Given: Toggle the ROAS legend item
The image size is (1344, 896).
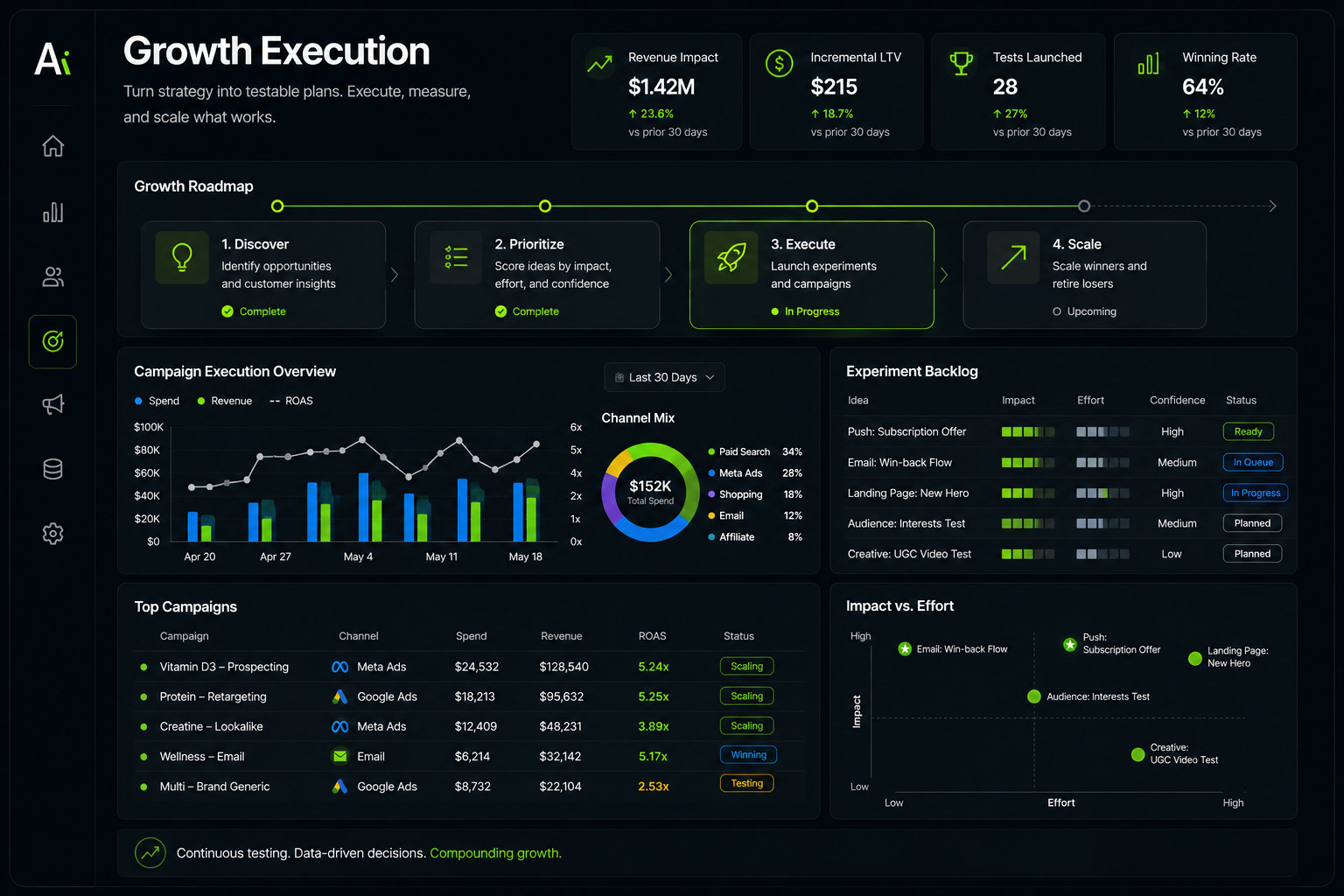Looking at the screenshot, I should coord(291,401).
